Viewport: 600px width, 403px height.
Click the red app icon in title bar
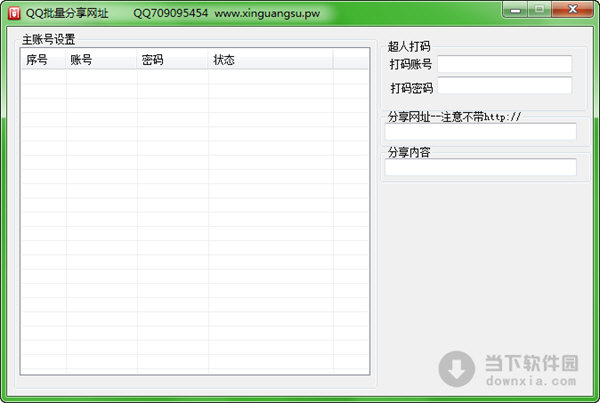point(14,13)
